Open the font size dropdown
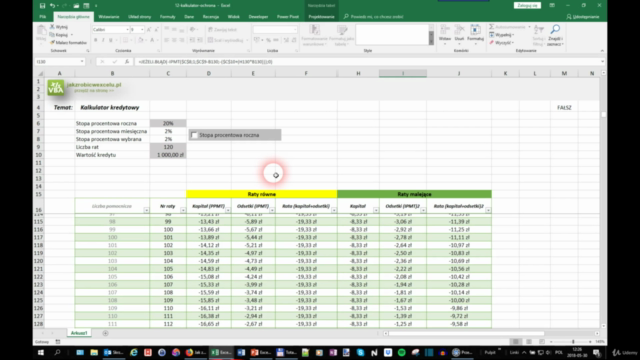This screenshot has height=360, width=640. click(142, 29)
